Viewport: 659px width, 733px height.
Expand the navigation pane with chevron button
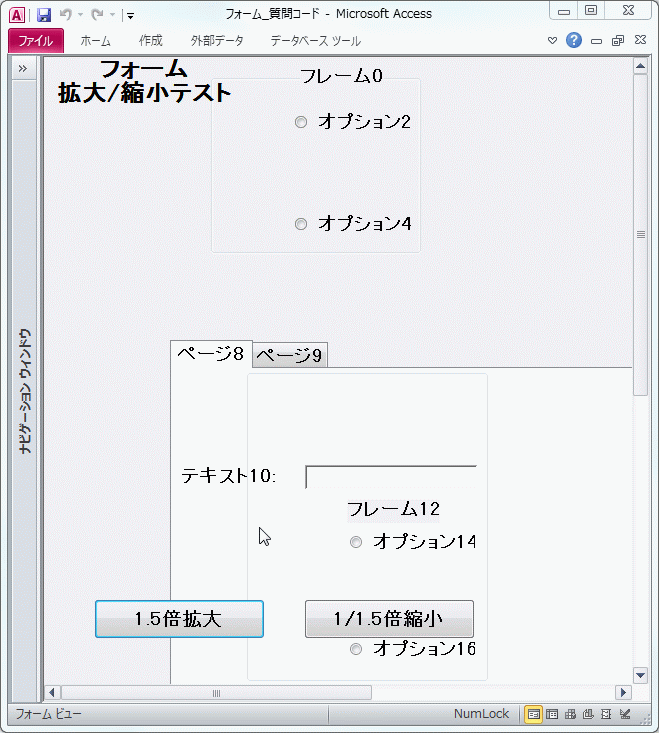pyautogui.click(x=23, y=69)
